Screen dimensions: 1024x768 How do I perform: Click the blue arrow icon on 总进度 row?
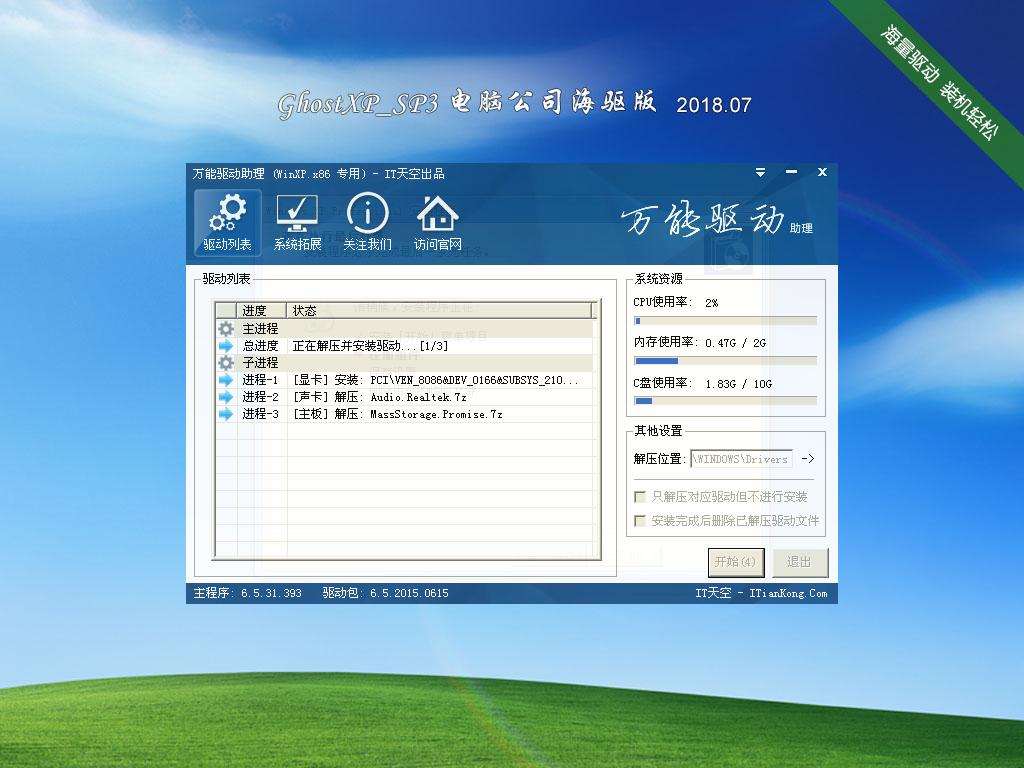click(227, 345)
